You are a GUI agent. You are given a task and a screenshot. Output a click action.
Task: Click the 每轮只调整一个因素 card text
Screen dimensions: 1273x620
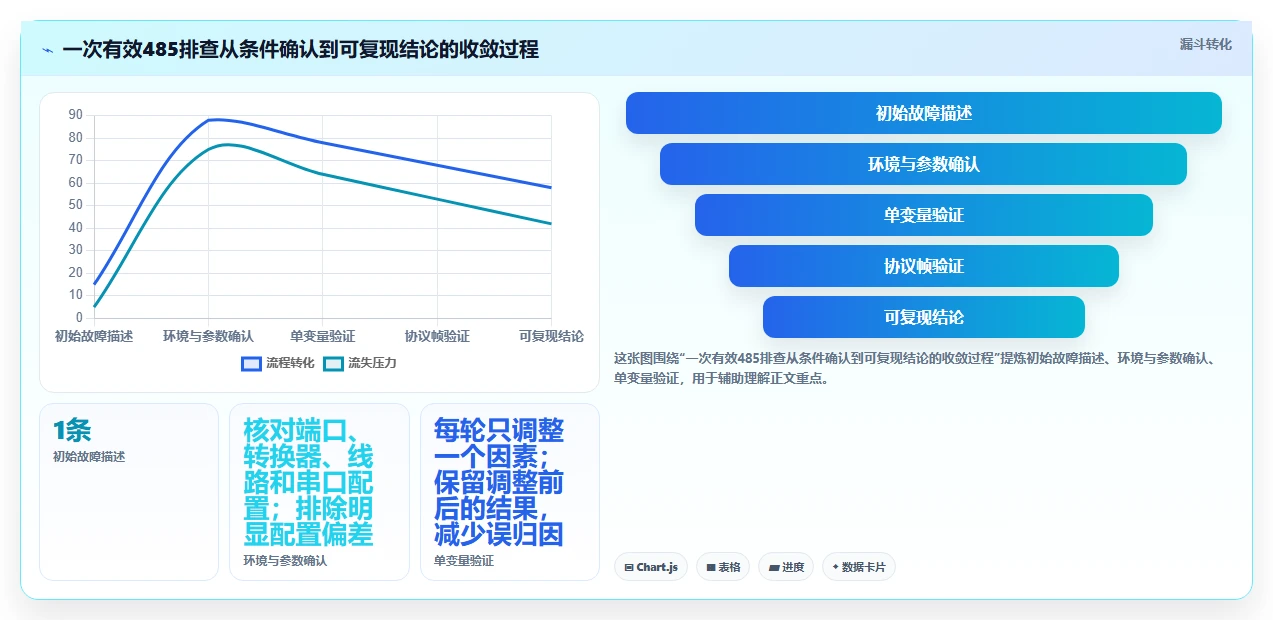[498, 483]
